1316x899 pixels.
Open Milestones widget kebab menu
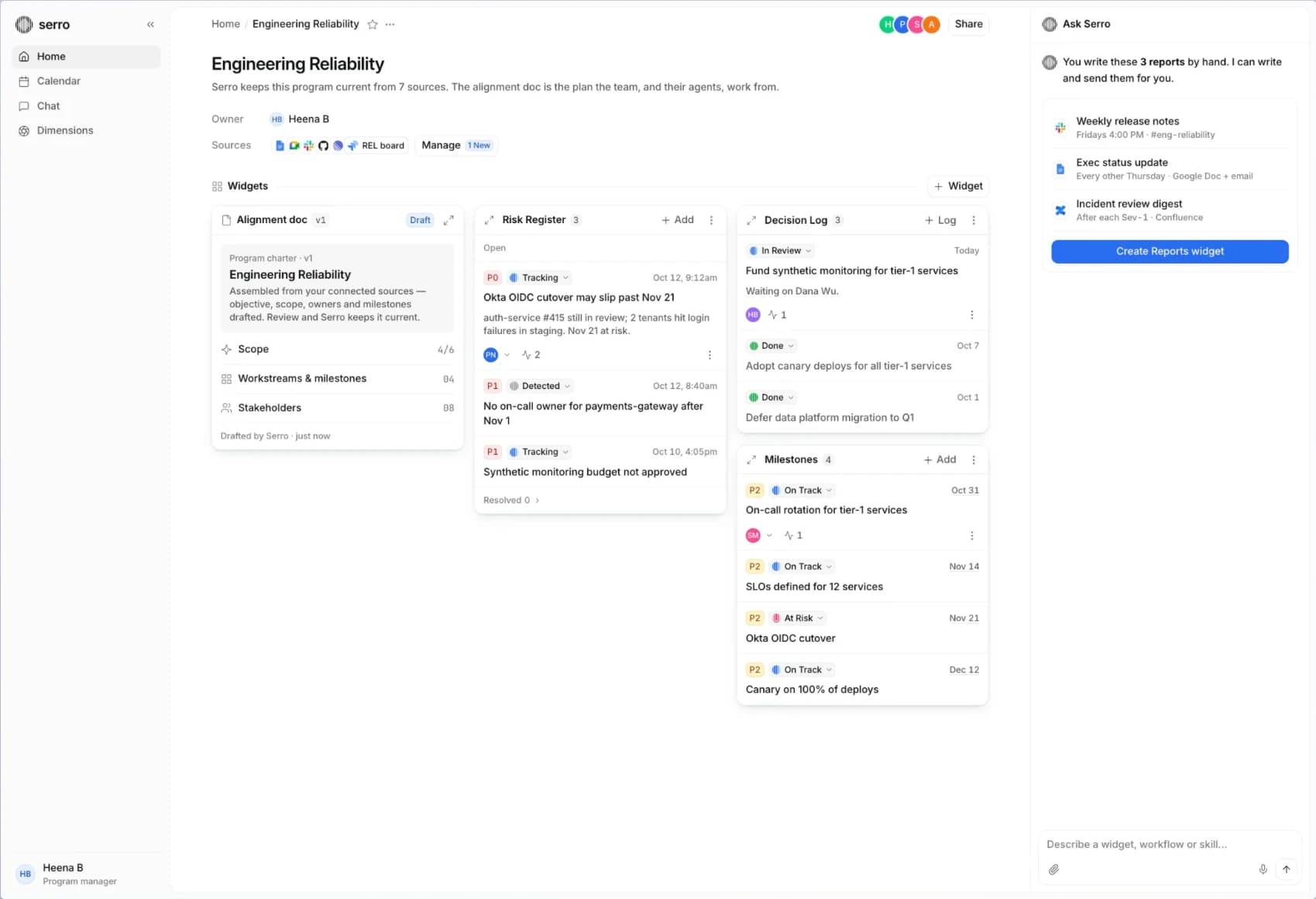pyautogui.click(x=974, y=460)
